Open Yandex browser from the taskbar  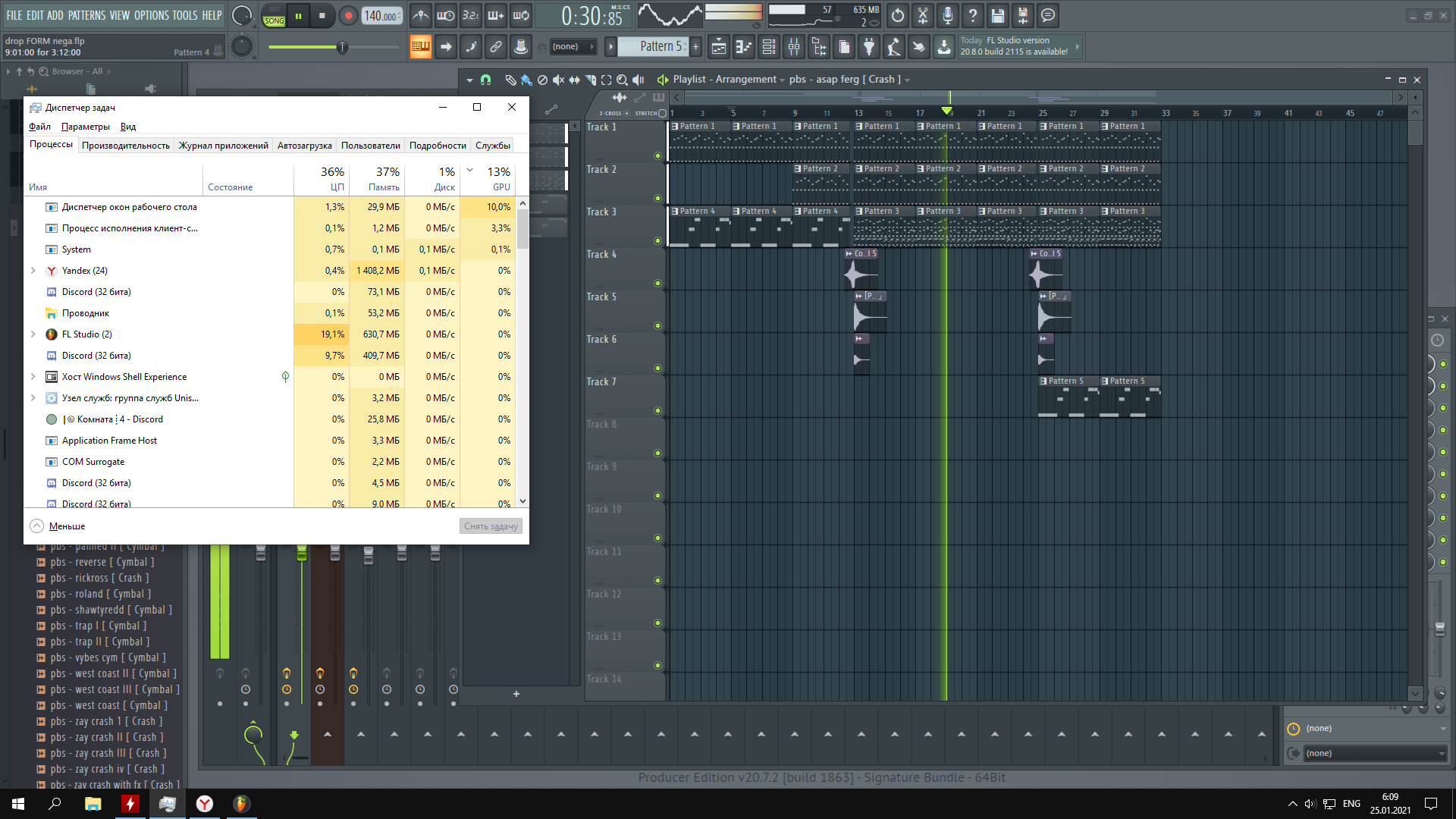[205, 804]
